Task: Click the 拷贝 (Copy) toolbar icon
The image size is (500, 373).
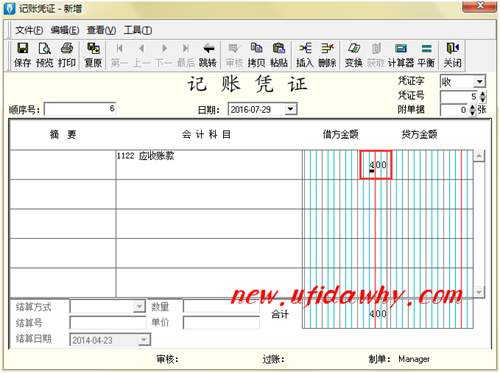Action: [256, 55]
